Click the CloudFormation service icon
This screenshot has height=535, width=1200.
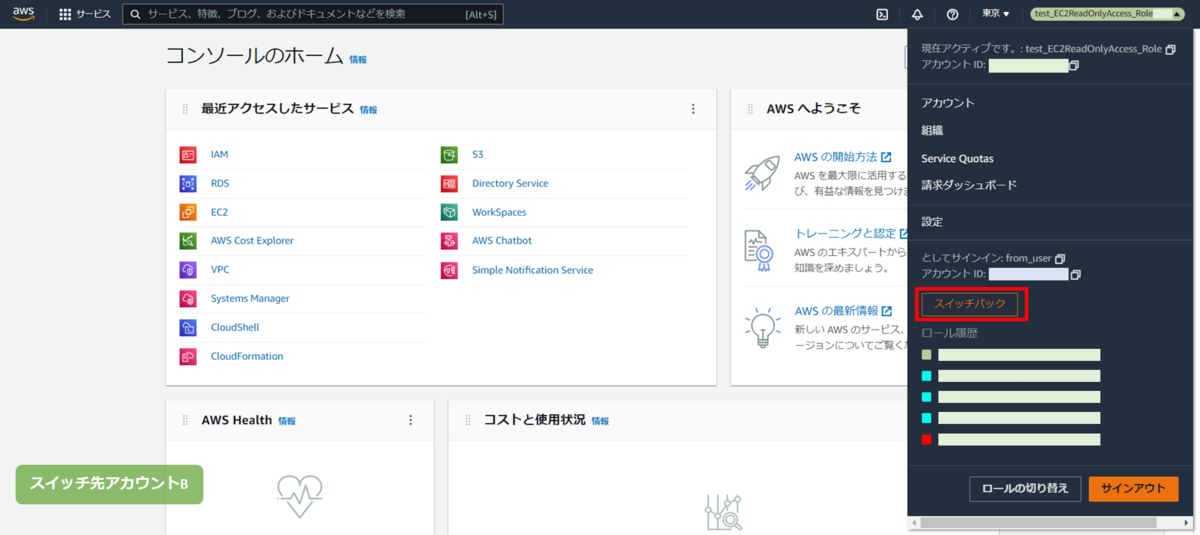click(x=188, y=357)
